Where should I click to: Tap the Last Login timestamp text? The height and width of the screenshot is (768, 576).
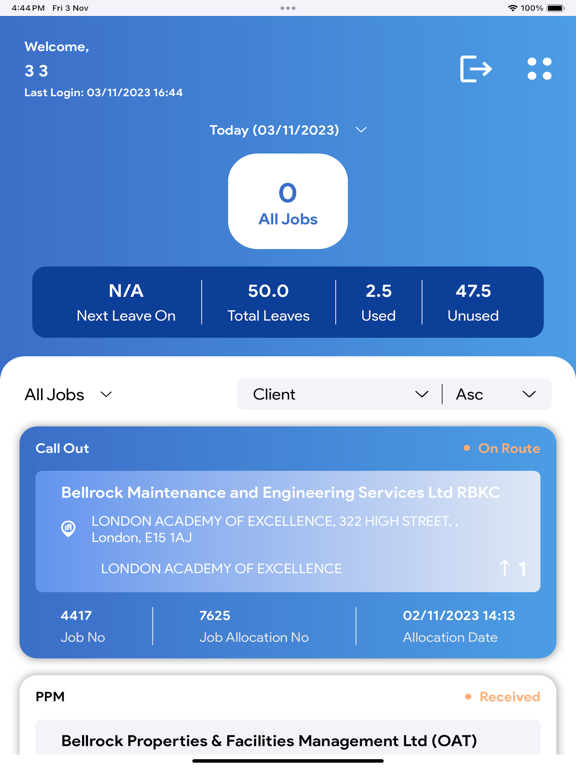click(x=103, y=93)
